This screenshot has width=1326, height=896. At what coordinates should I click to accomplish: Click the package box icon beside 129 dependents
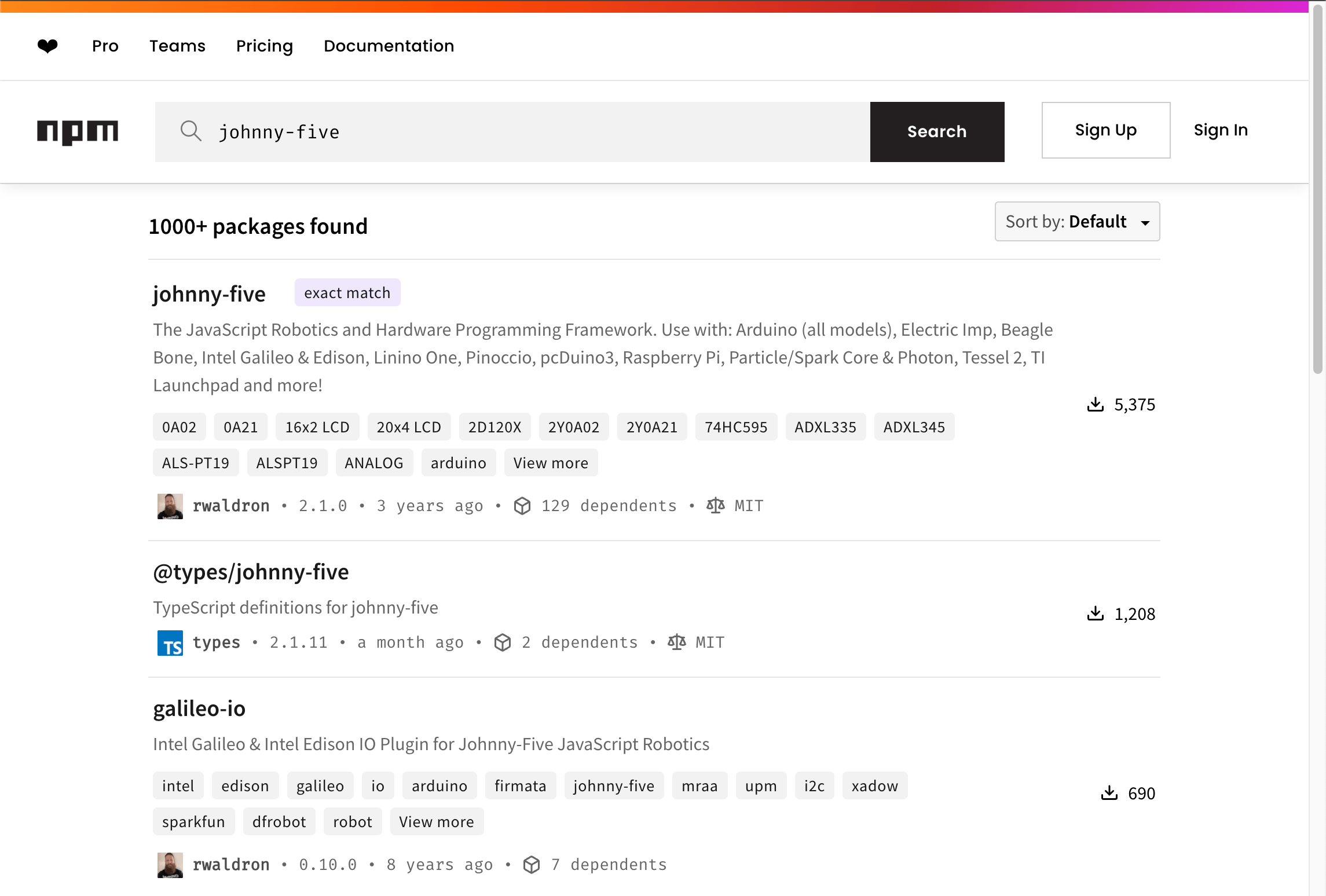[x=522, y=505]
